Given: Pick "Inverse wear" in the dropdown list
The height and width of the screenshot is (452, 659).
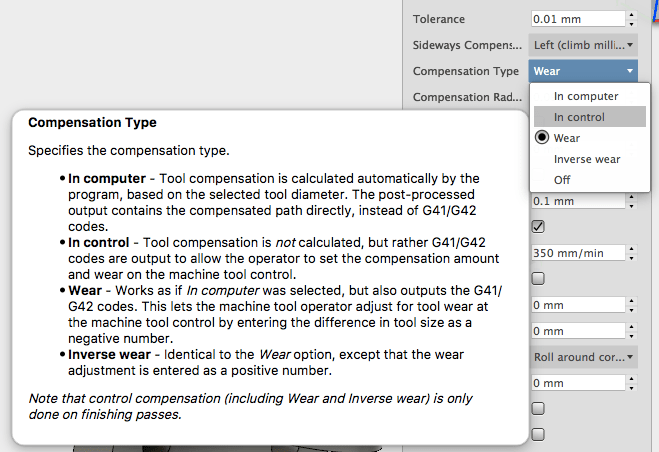Looking at the screenshot, I should point(587,159).
